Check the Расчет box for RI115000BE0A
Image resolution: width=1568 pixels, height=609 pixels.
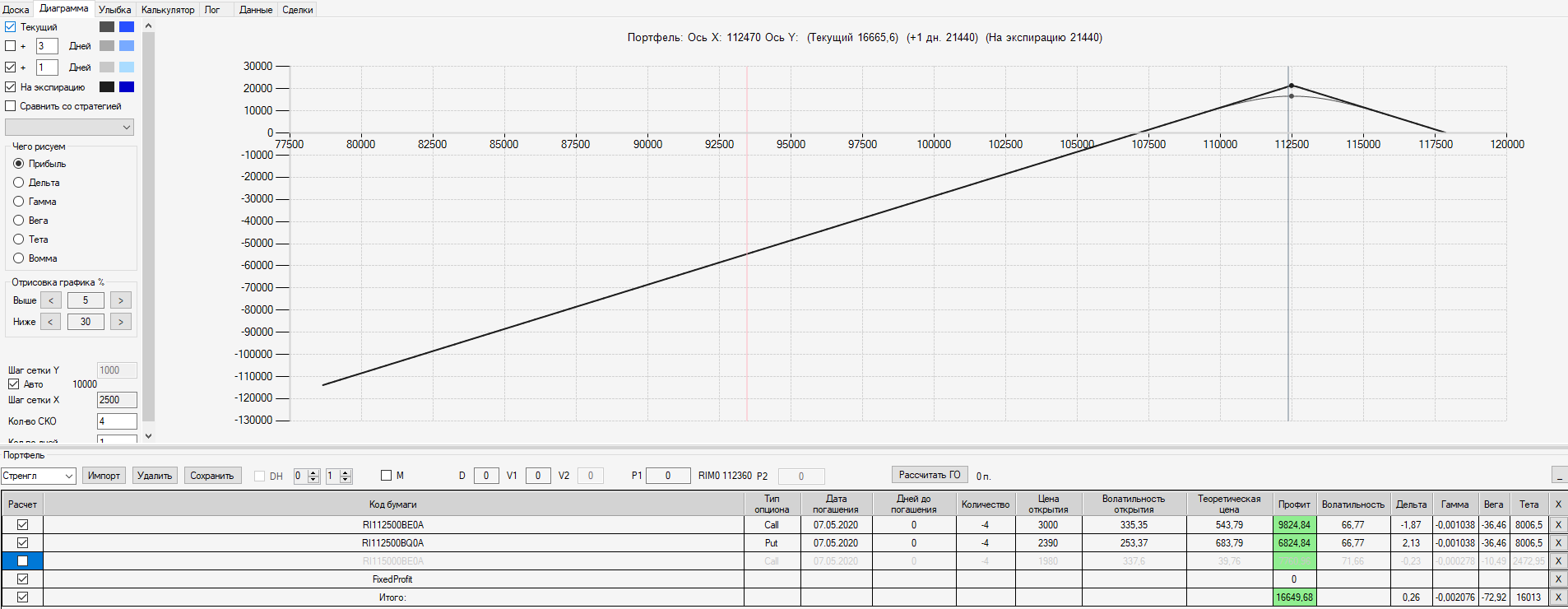point(22,561)
